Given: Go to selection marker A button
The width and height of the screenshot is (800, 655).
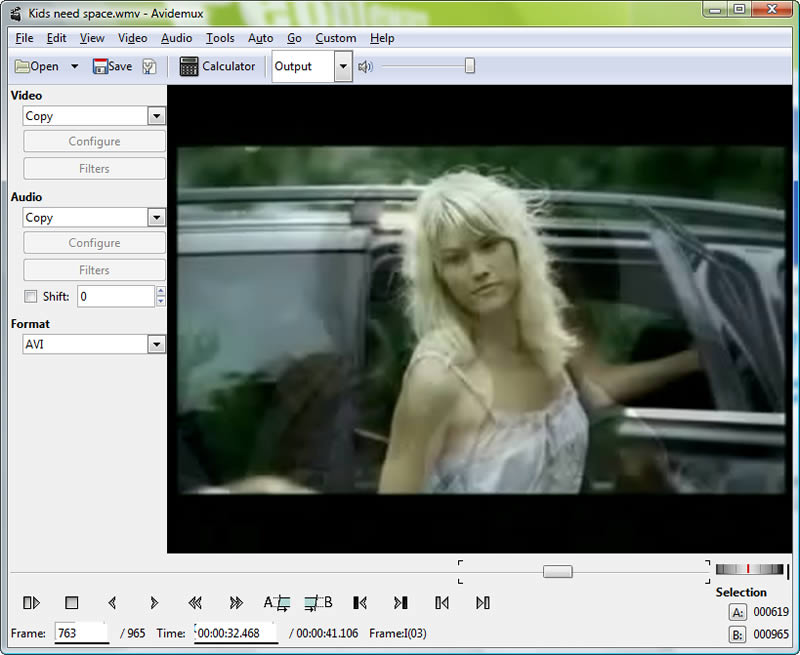Looking at the screenshot, I should pos(737,612).
